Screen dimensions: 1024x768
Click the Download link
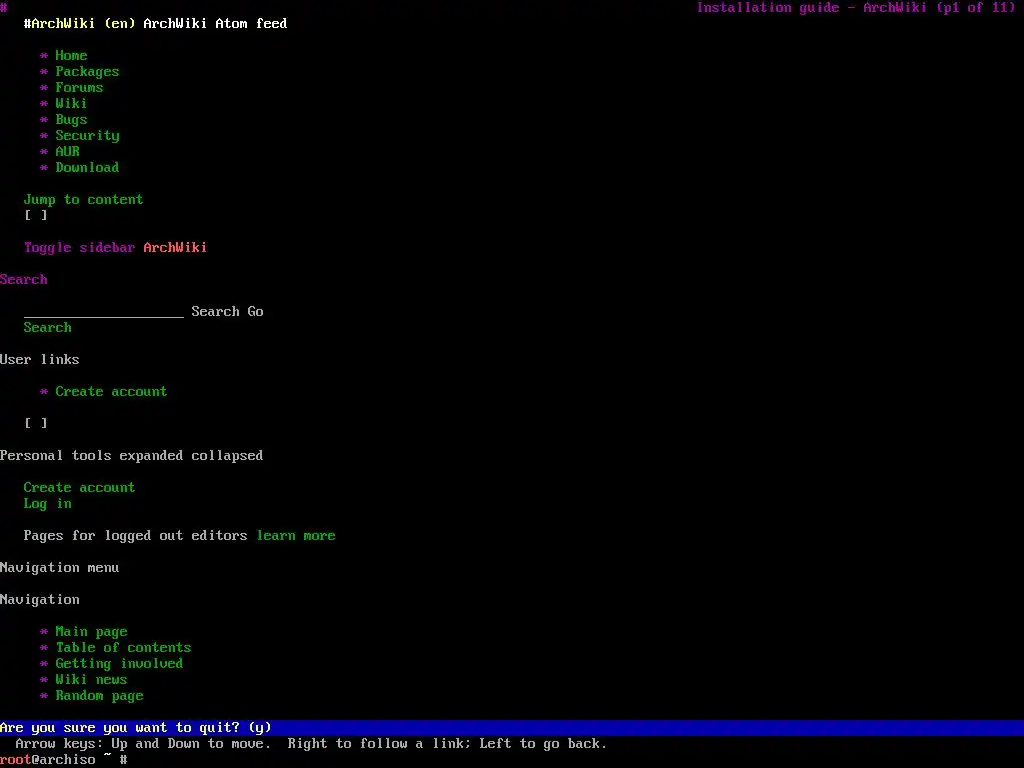[88, 167]
